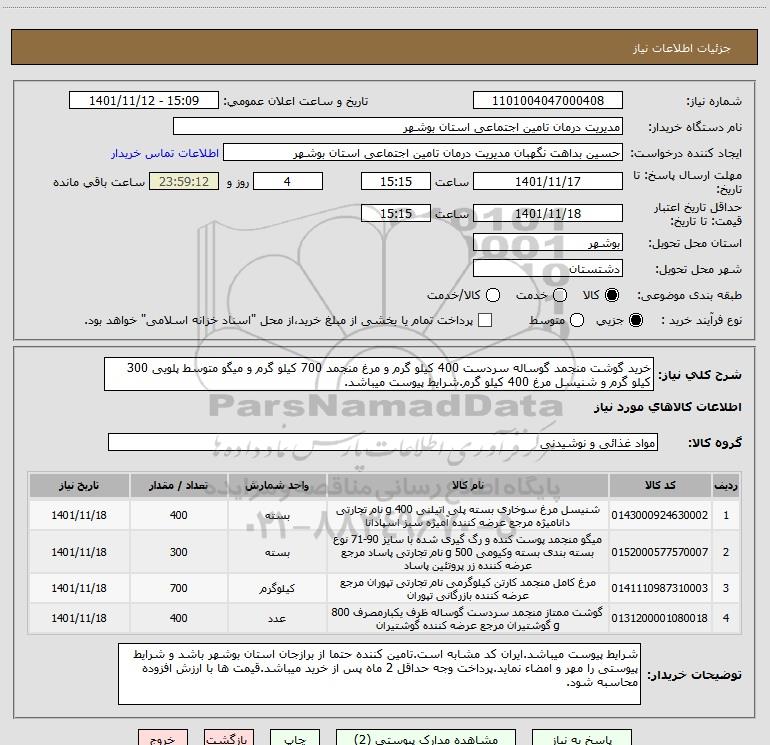
Task: Click the buyer organization name field
Action: point(398,127)
